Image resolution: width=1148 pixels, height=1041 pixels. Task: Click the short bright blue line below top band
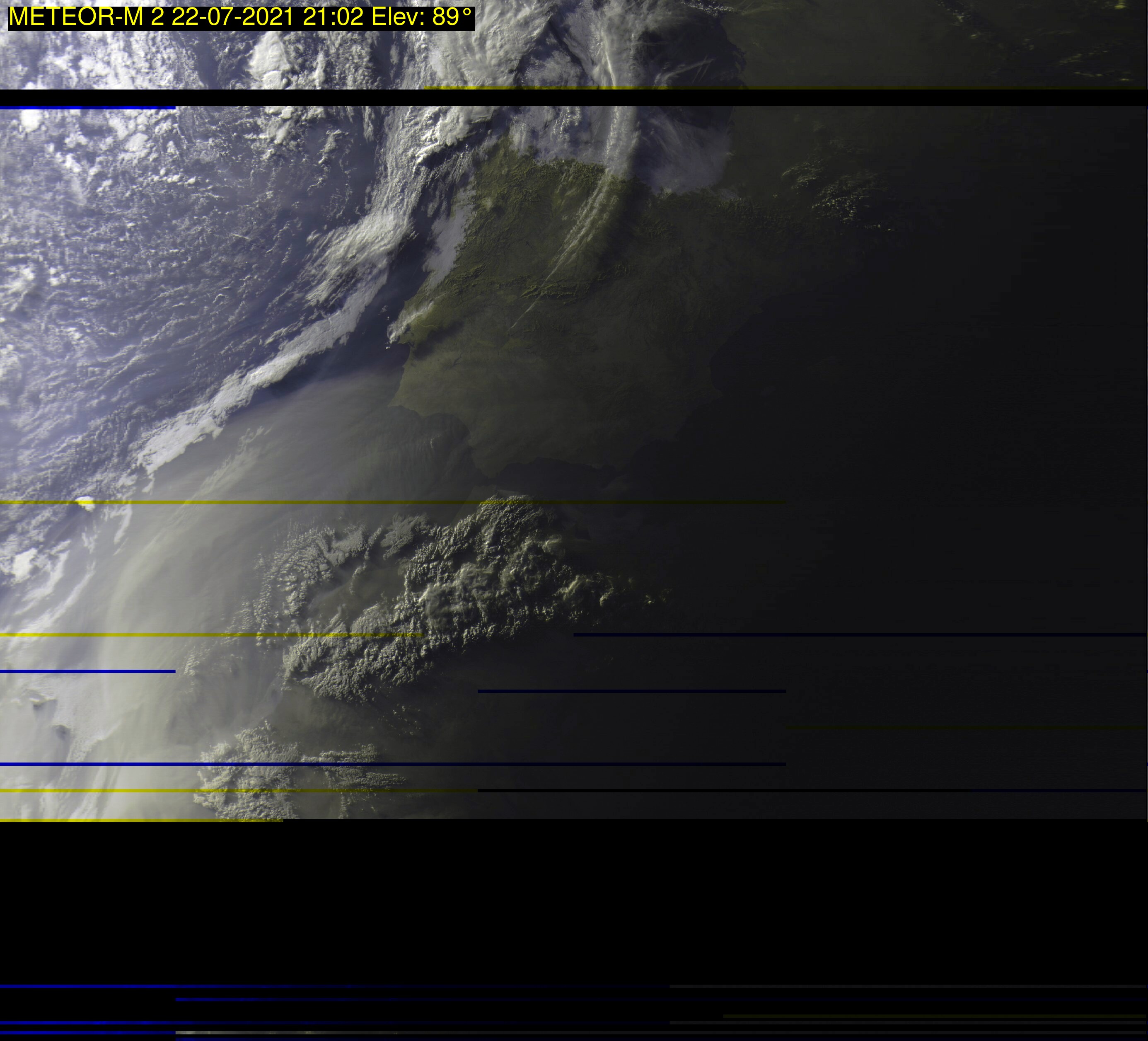pyautogui.click(x=87, y=108)
